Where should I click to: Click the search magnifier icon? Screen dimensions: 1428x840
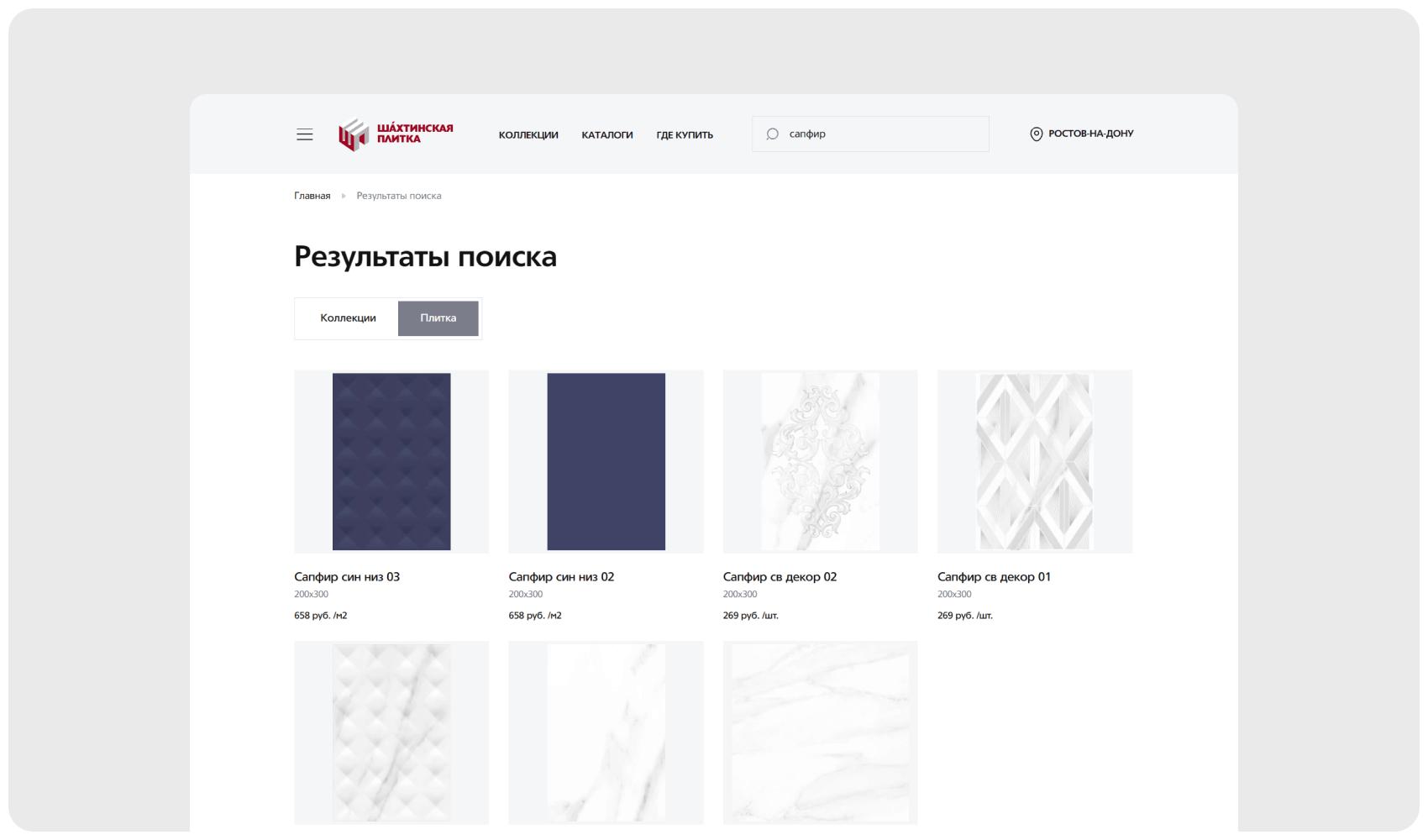[772, 134]
